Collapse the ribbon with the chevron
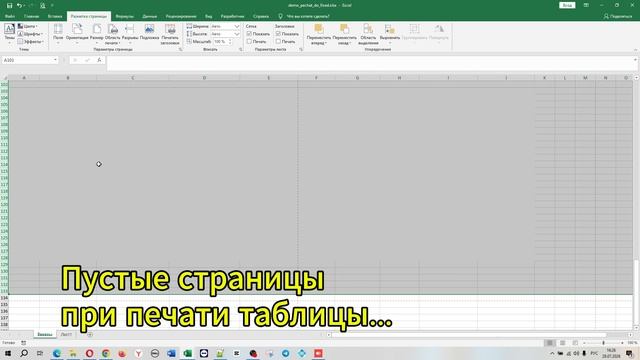This screenshot has height=360, width=640. [635, 50]
